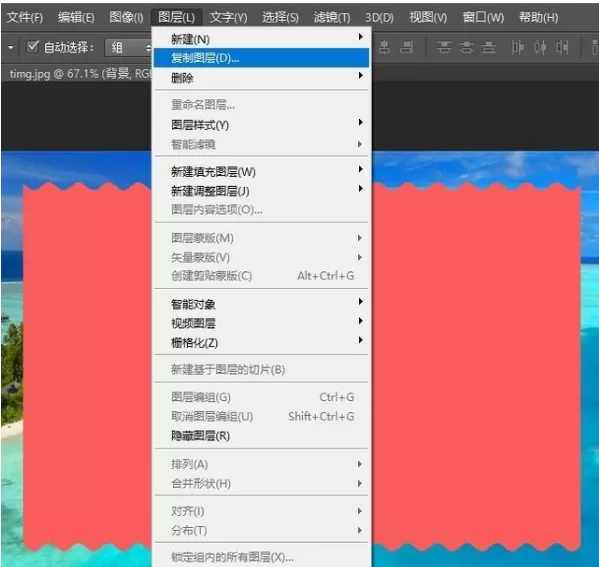Open the 文件(F) menu

click(25, 17)
